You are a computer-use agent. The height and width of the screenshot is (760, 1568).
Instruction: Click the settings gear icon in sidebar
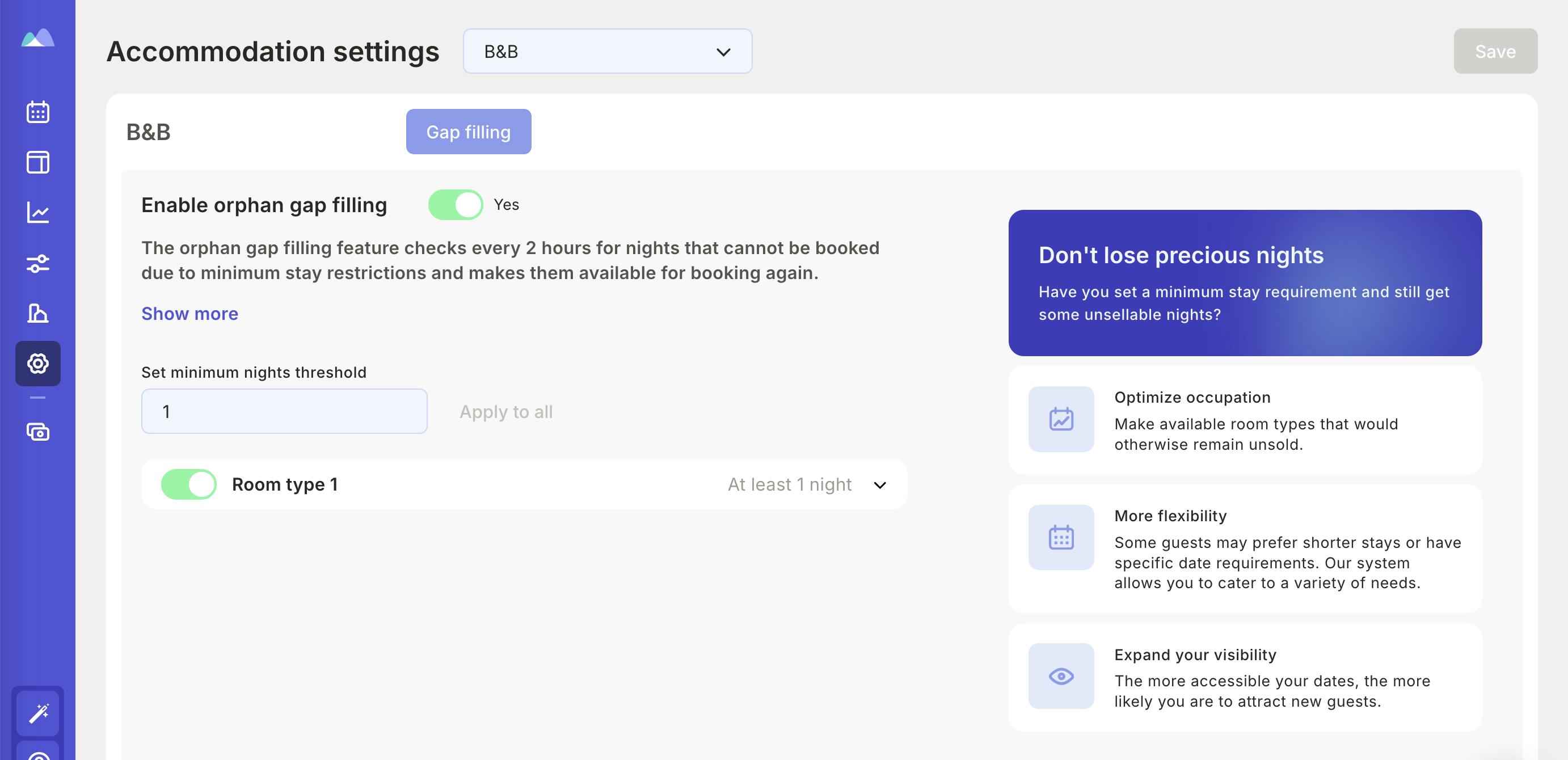click(x=37, y=363)
